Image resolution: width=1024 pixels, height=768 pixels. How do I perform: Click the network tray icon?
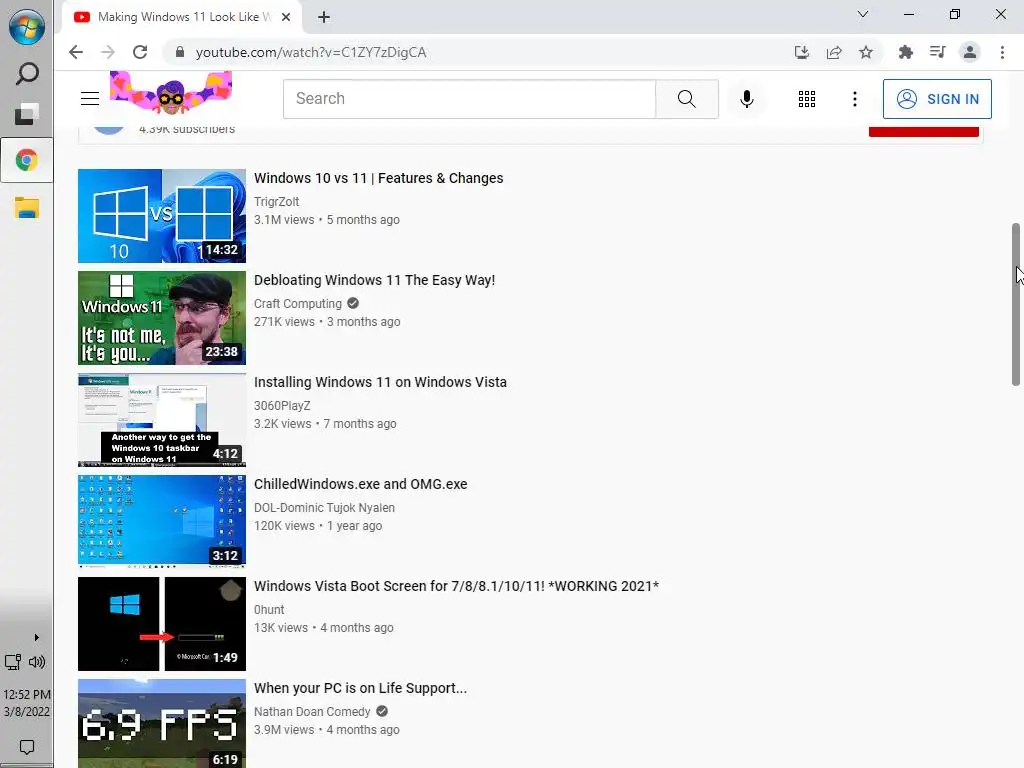13,662
